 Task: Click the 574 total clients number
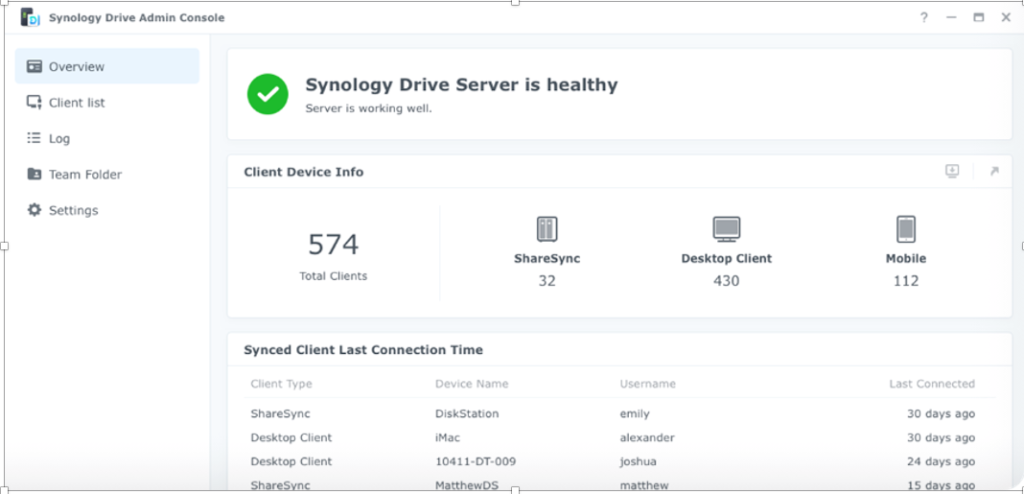click(333, 245)
